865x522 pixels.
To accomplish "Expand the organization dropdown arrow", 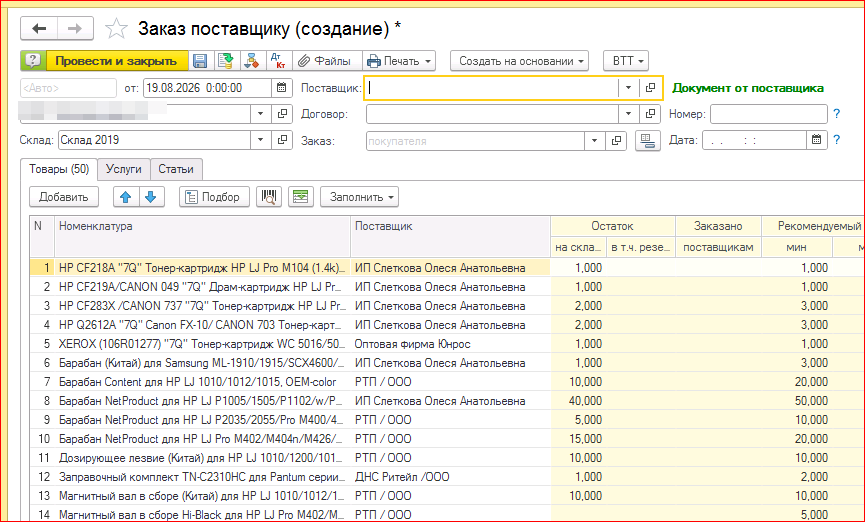I will tap(260, 114).
